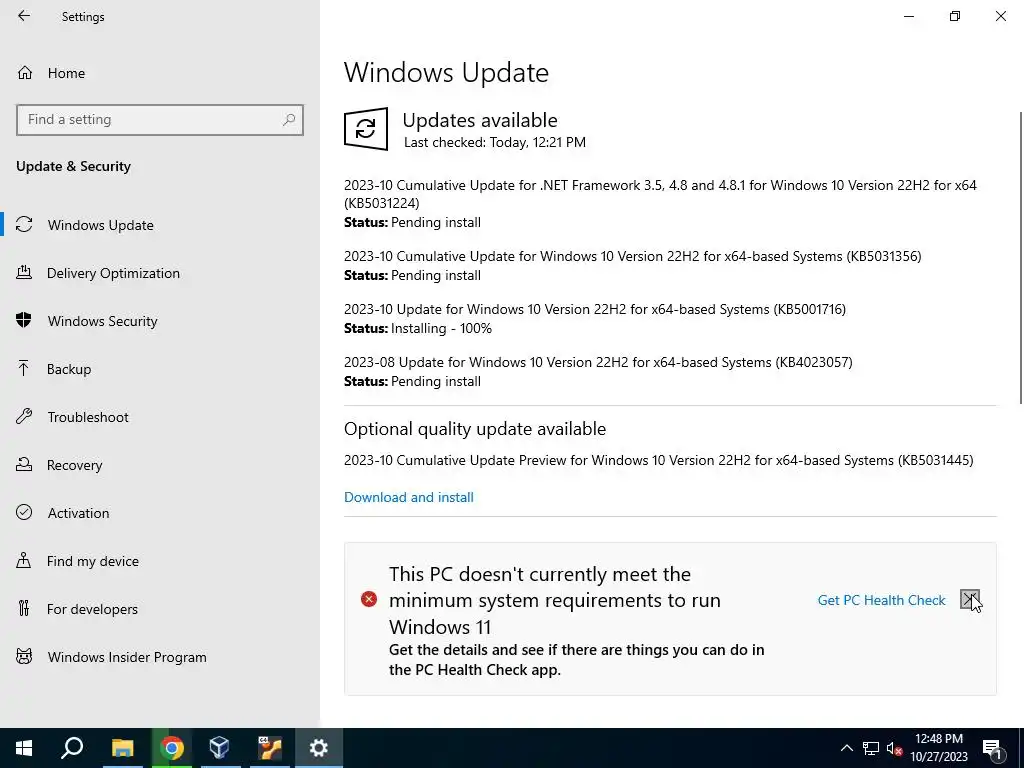Click the Find my device person icon
1024x768 pixels.
[24, 560]
